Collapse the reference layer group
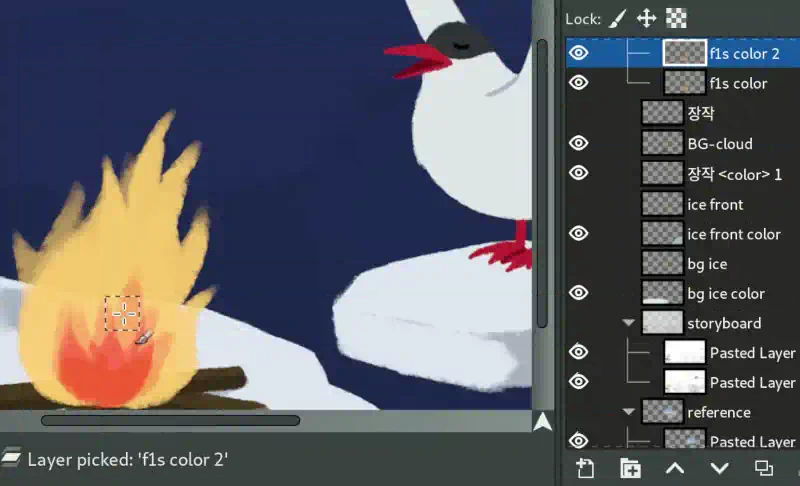Screen dimensions: 800x486 [x=629, y=412]
